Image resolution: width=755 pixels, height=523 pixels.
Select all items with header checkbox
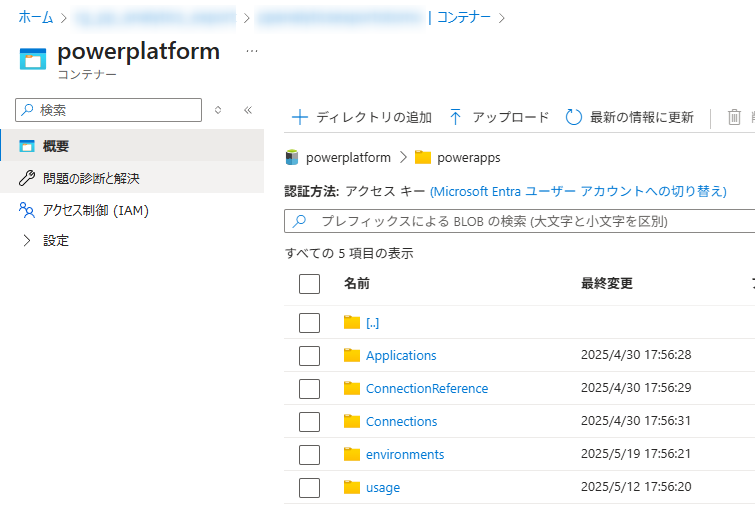[309, 284]
